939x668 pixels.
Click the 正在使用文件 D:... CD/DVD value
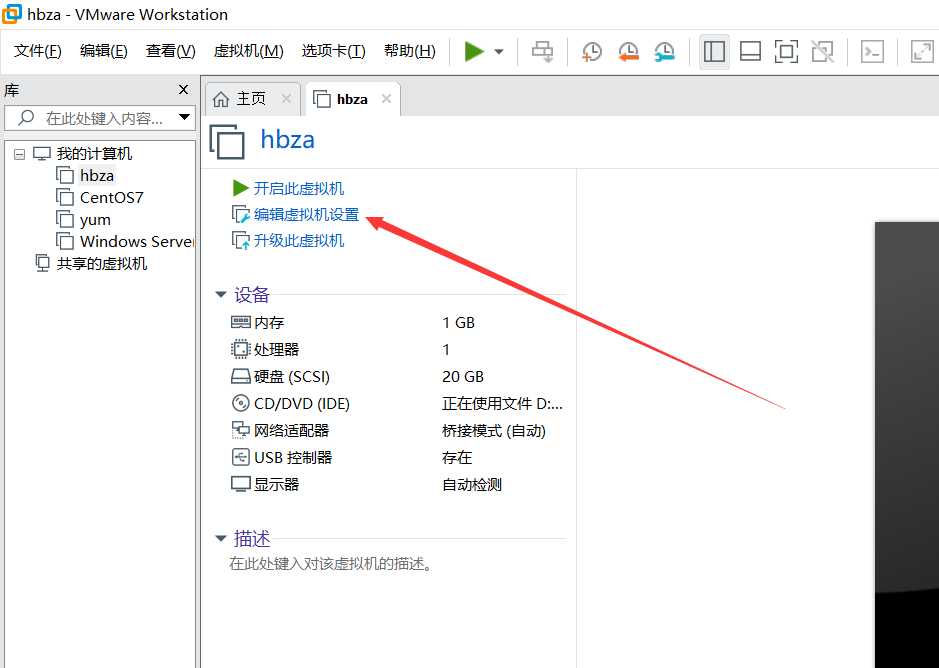502,404
